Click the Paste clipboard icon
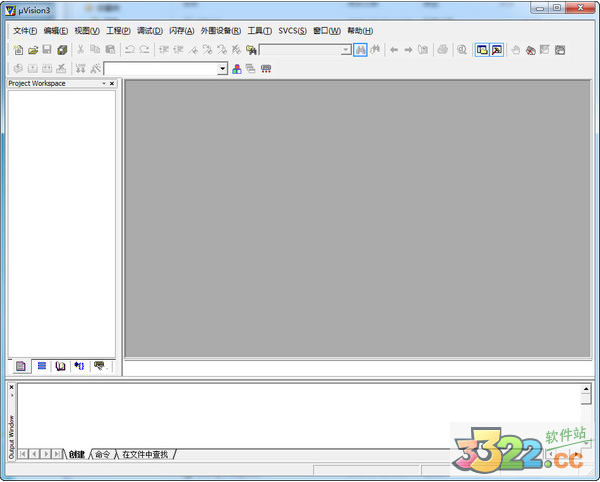600x482 pixels. (110, 50)
